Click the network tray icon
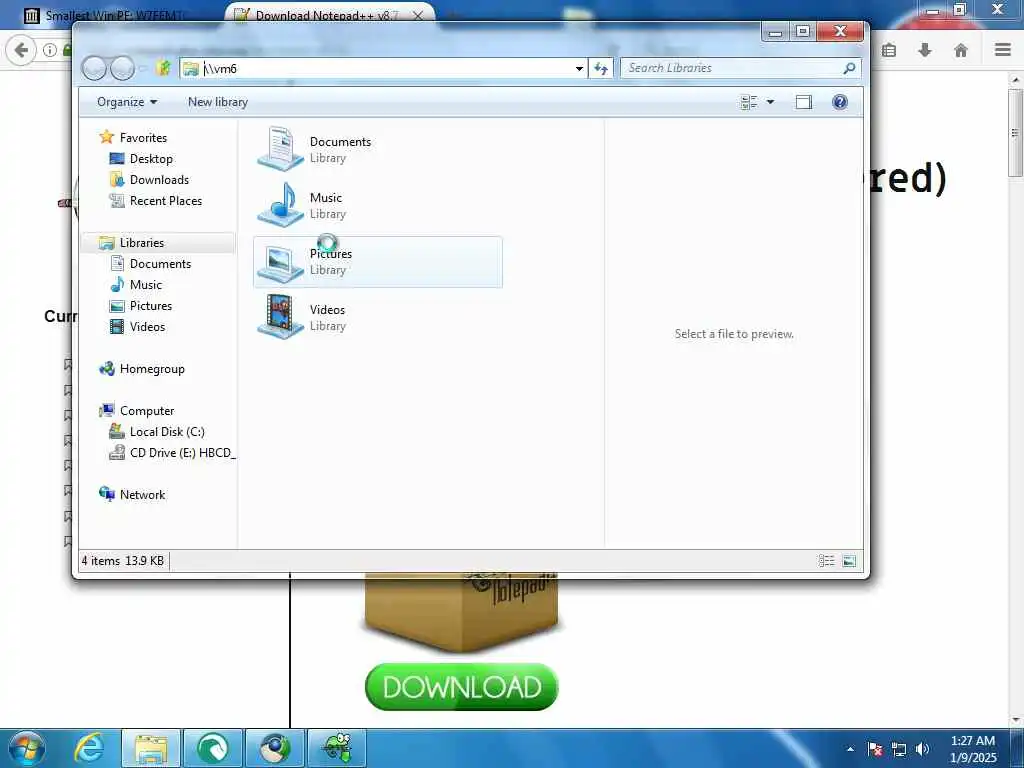This screenshot has height=768, width=1024. (899, 749)
